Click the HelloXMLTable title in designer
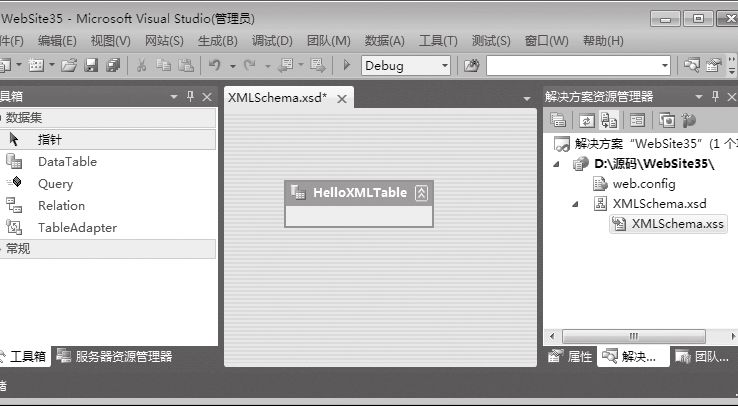The height and width of the screenshot is (406, 738). (x=360, y=192)
